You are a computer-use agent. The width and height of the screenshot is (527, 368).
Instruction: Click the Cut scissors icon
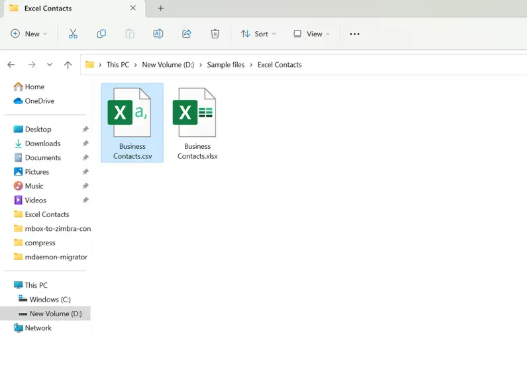pyautogui.click(x=73, y=34)
